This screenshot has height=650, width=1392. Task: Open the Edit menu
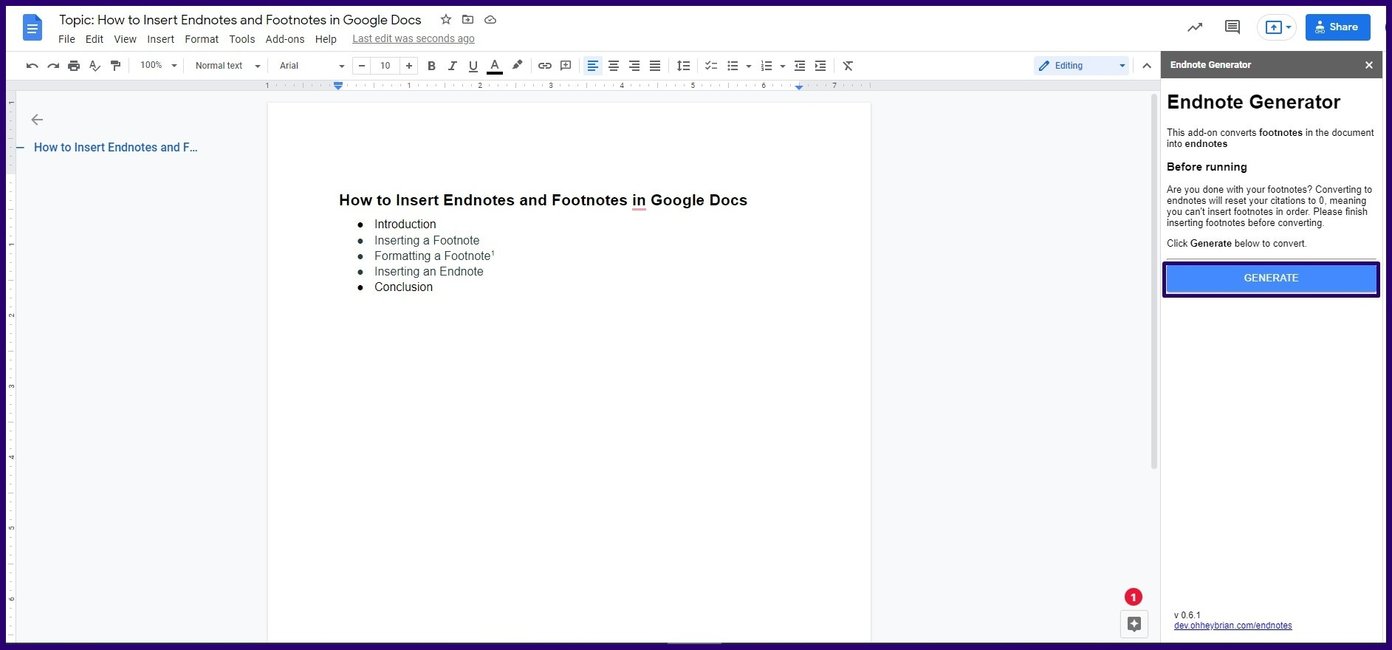coord(94,39)
